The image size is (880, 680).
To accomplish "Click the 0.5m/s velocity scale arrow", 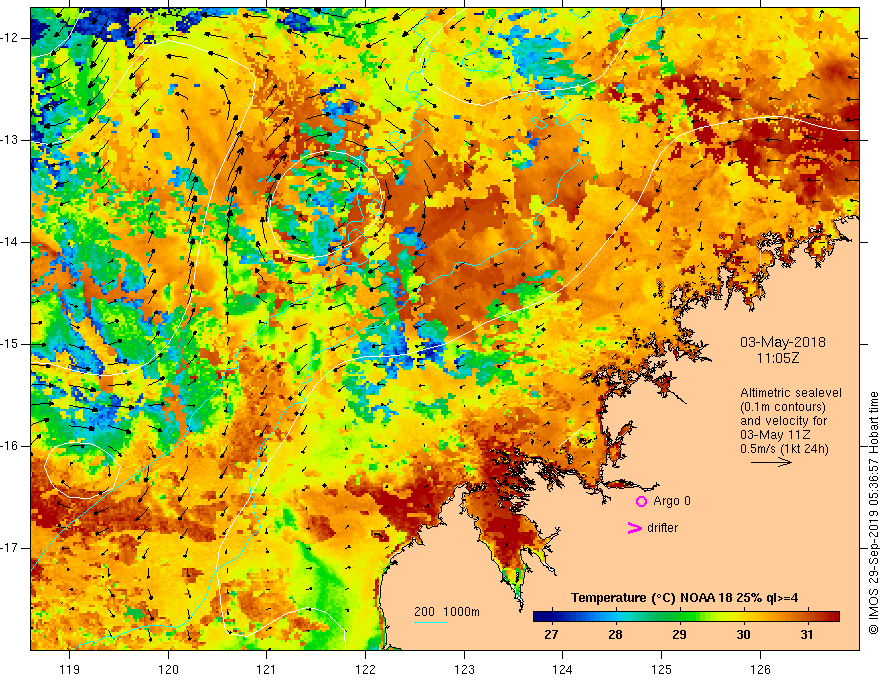I will pos(771,462).
